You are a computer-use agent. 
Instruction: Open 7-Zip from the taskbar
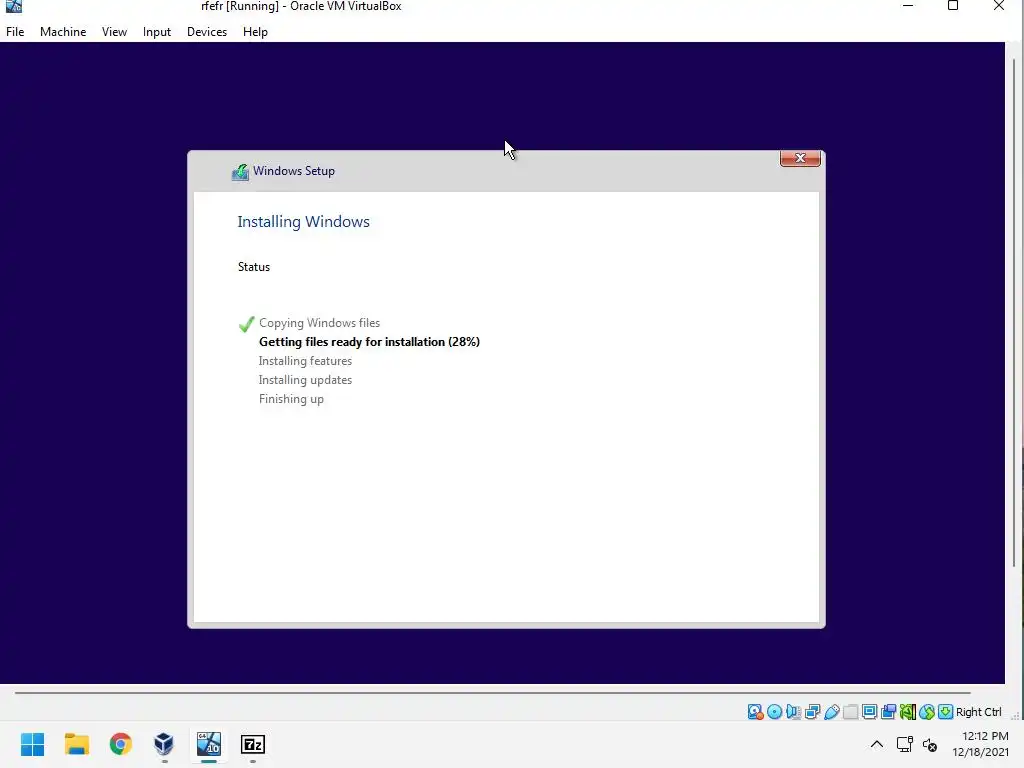[x=253, y=744]
